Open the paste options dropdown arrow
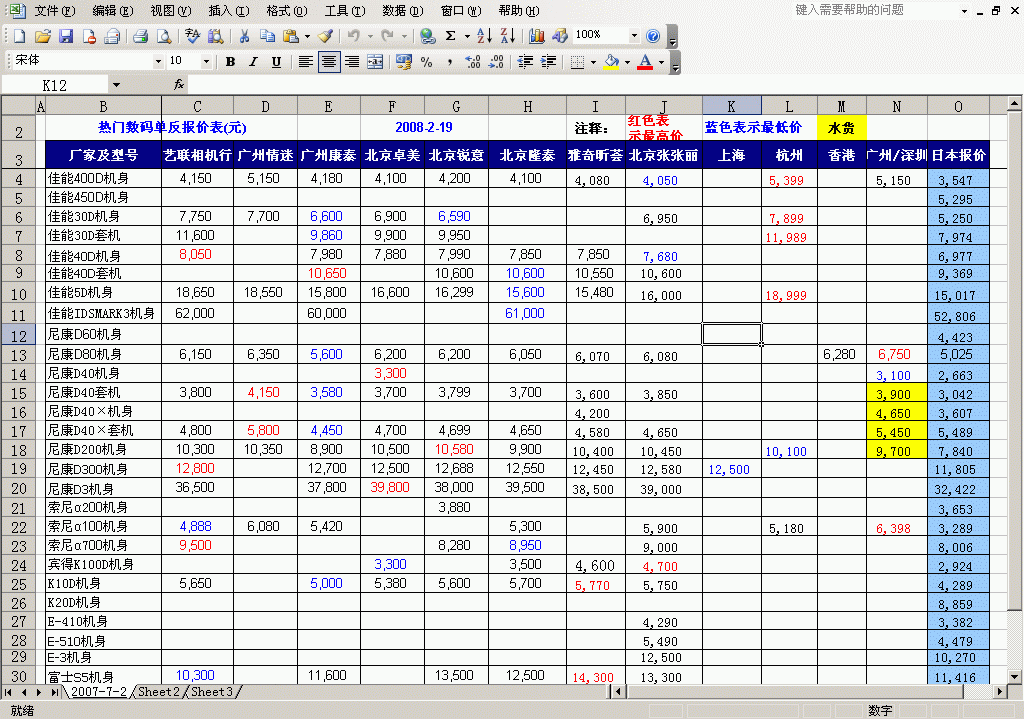1024x719 pixels. pyautogui.click(x=308, y=36)
